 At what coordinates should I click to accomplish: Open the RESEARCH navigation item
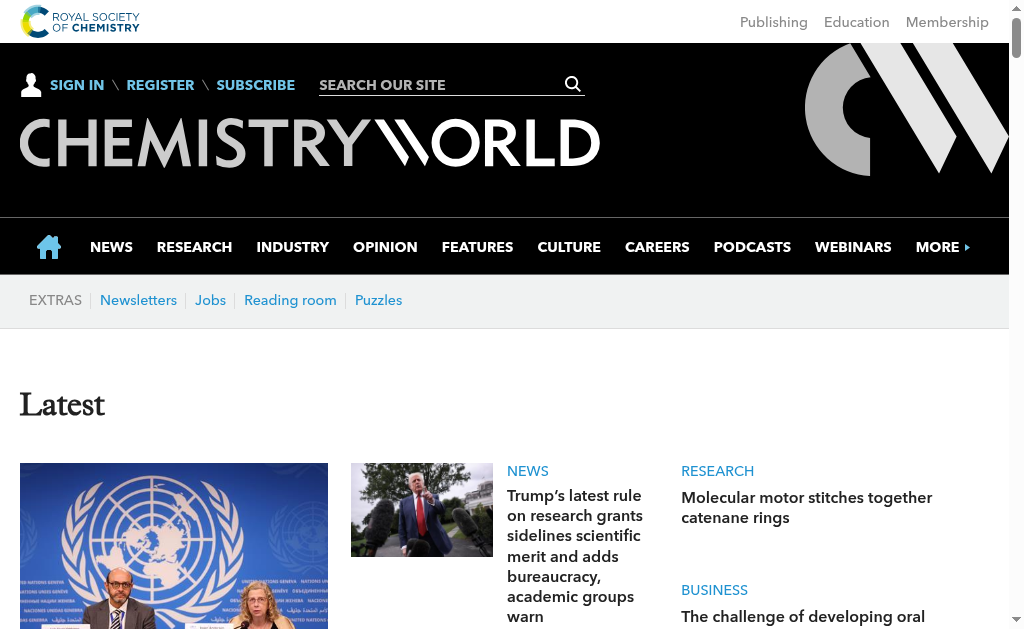point(195,247)
